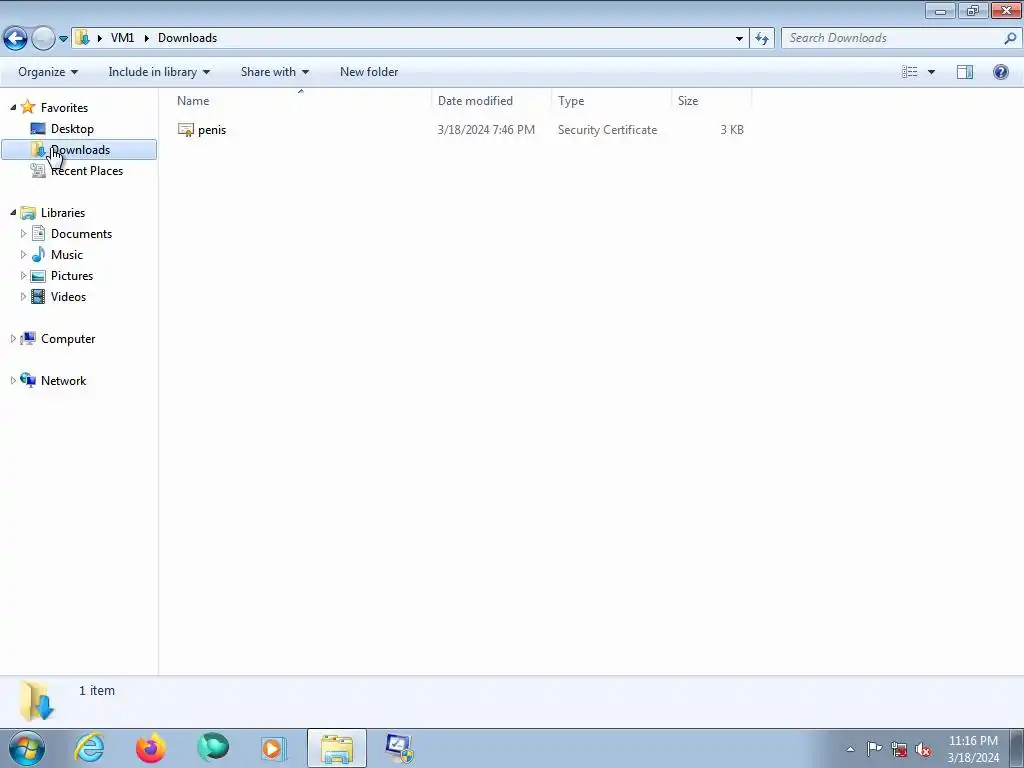1024x768 pixels.
Task: Open the Videos library
Action: pos(68,296)
